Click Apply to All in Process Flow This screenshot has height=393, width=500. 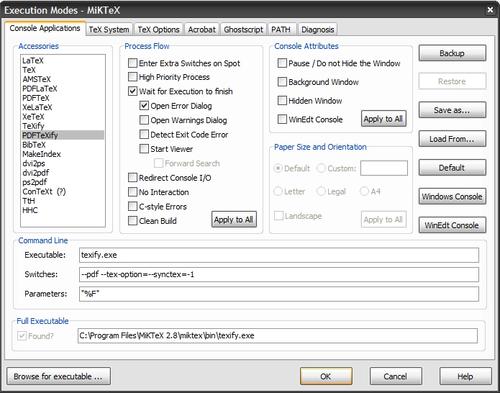coord(234,219)
